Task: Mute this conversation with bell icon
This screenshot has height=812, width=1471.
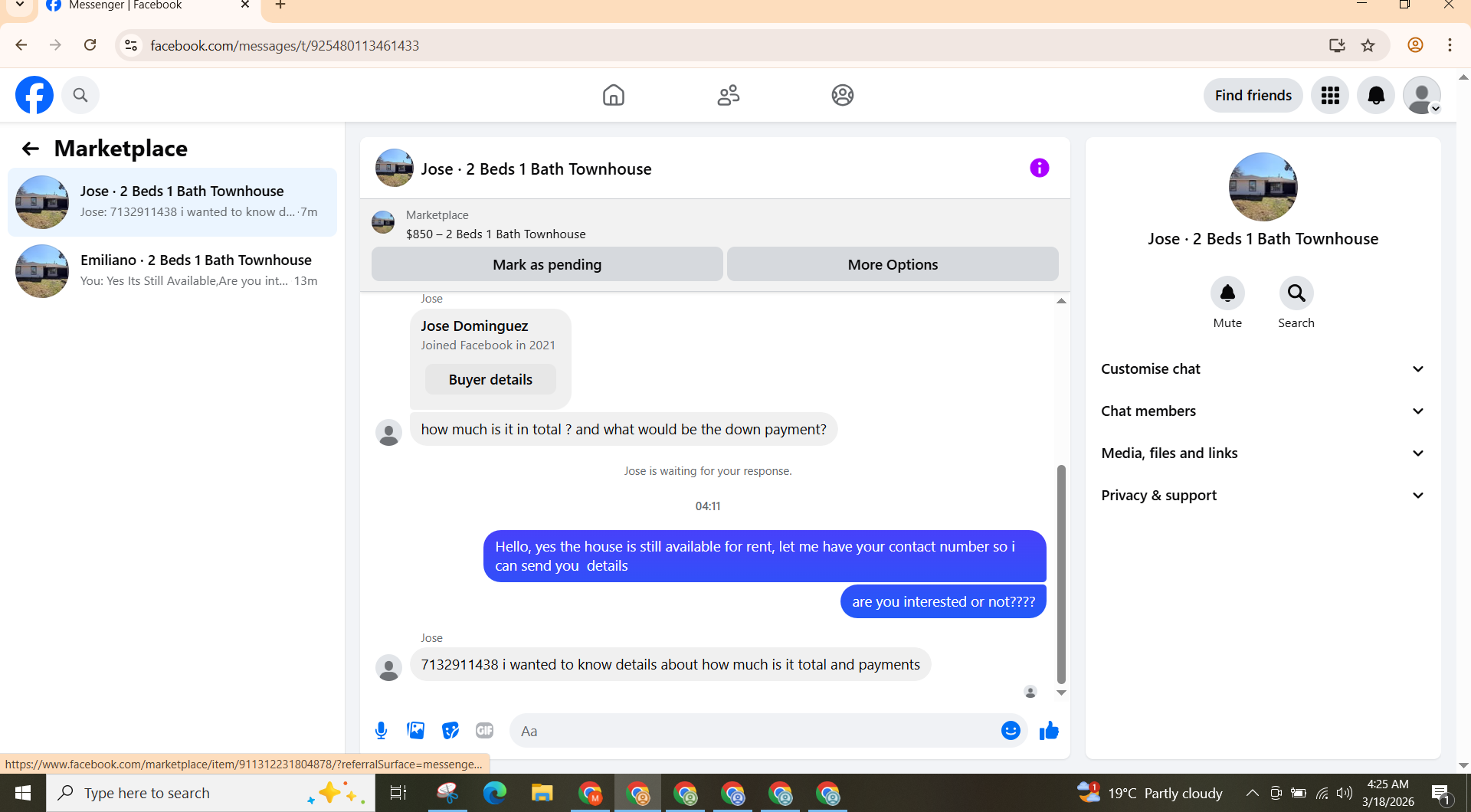Action: 1227,293
